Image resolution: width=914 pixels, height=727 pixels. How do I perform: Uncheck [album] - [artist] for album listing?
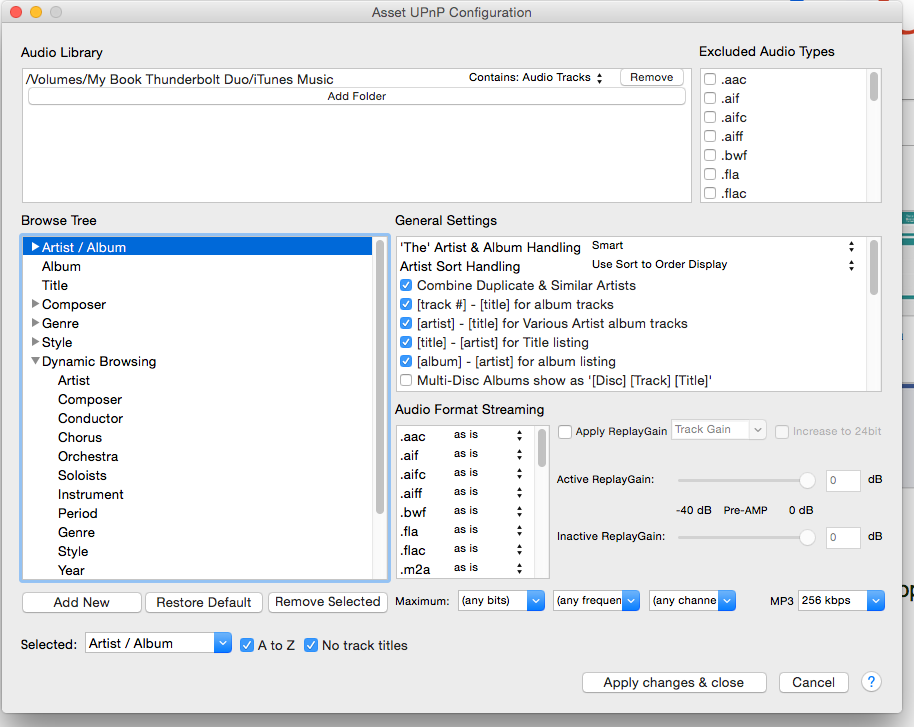406,361
